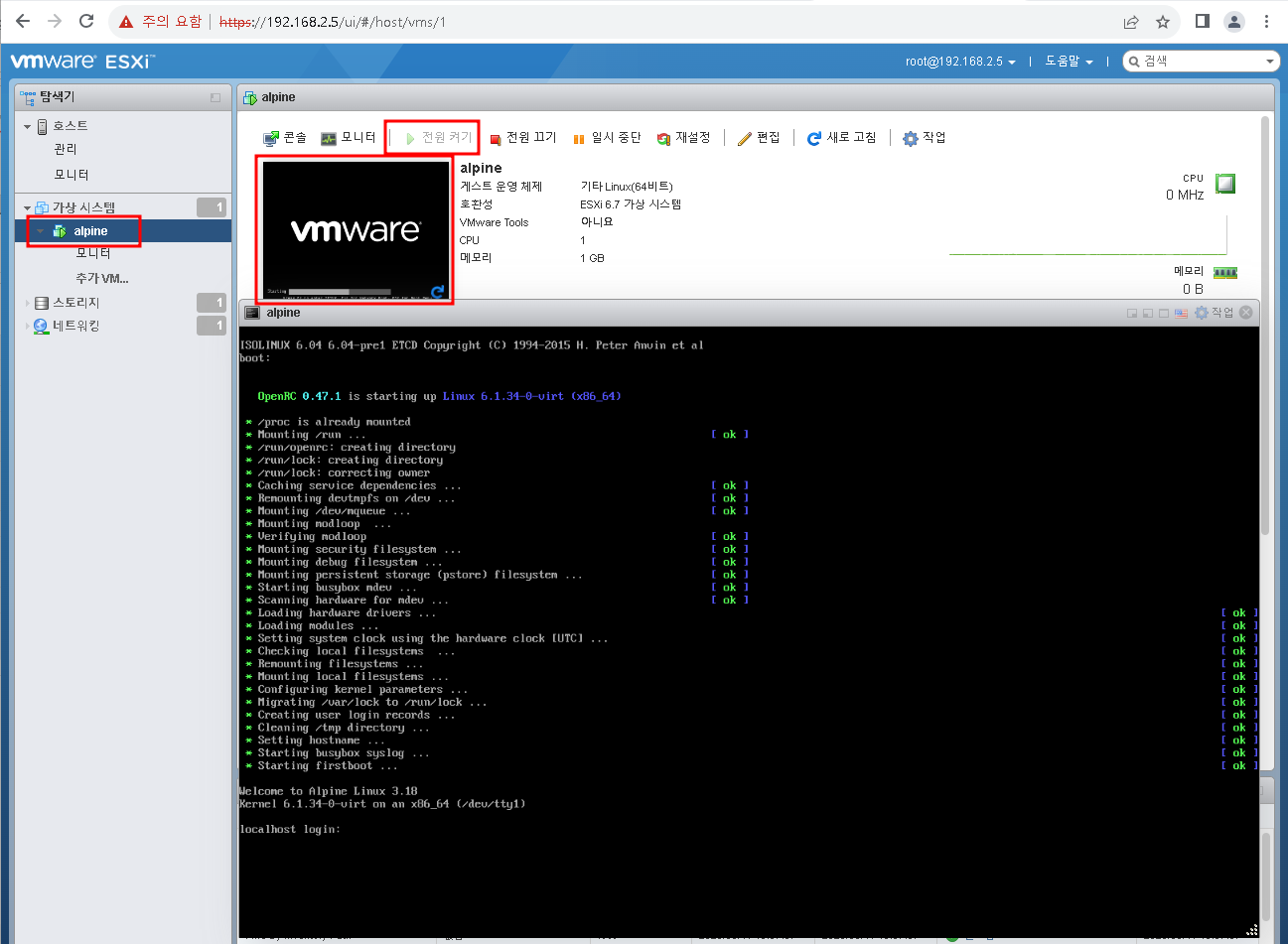Open 관리 under 호스트
This screenshot has height=944, width=1288.
[x=66, y=149]
